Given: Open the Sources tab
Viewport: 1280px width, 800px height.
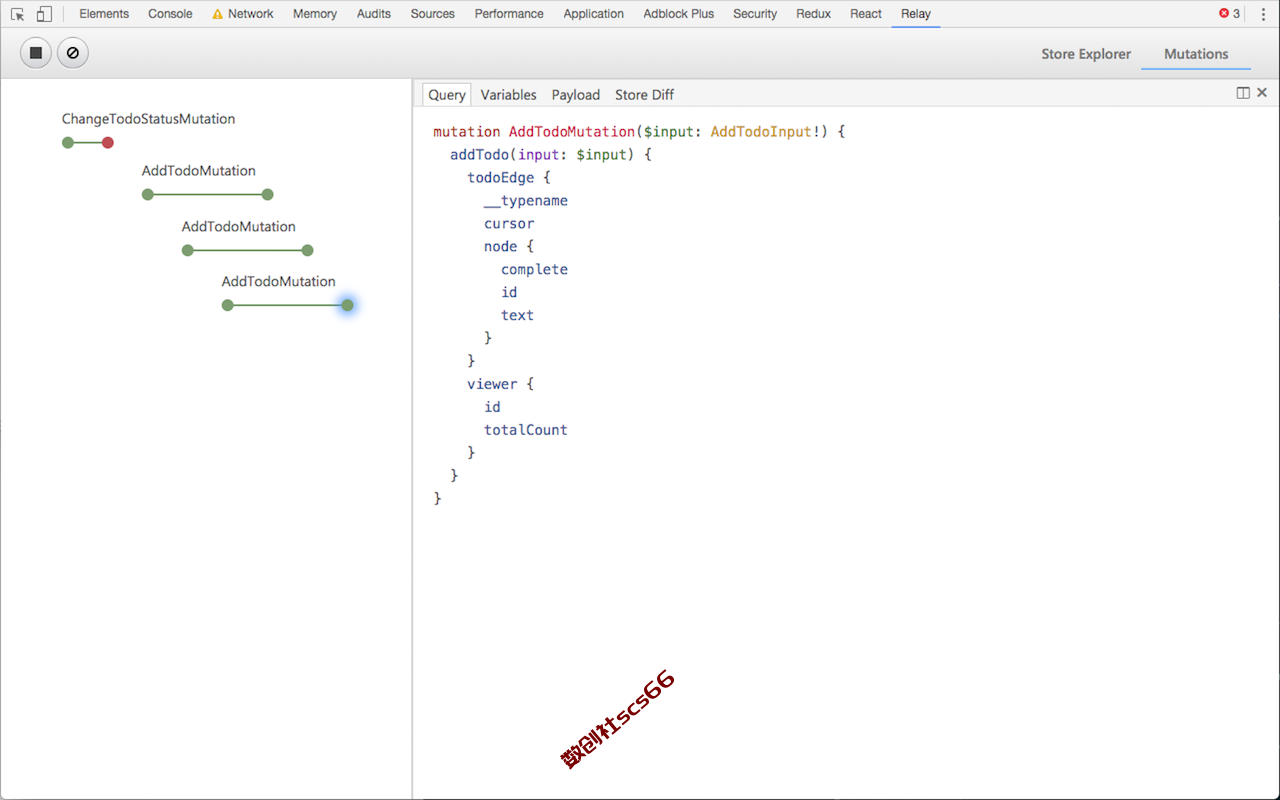Looking at the screenshot, I should click(x=432, y=14).
